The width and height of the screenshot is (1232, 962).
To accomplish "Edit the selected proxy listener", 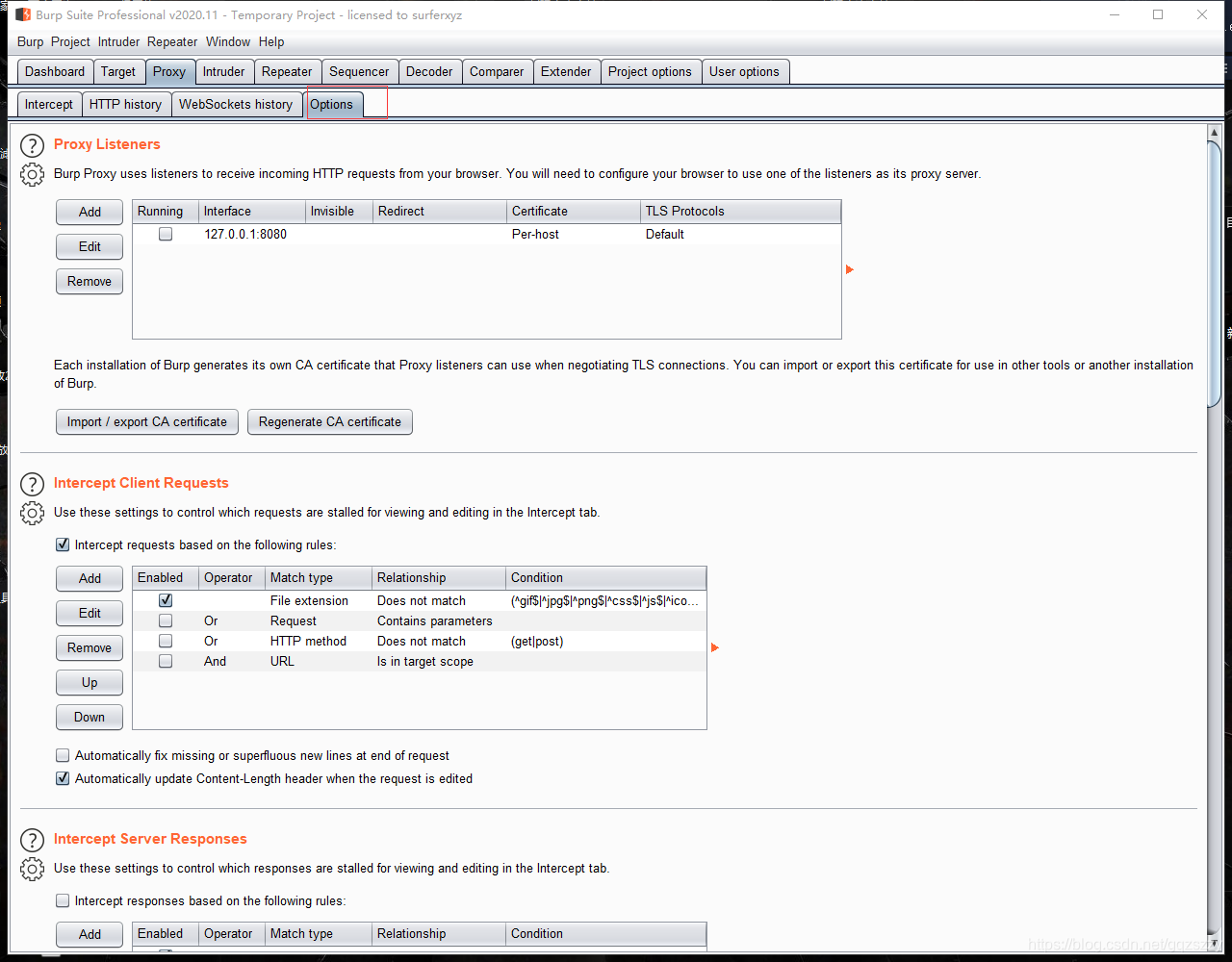I will pyautogui.click(x=90, y=246).
